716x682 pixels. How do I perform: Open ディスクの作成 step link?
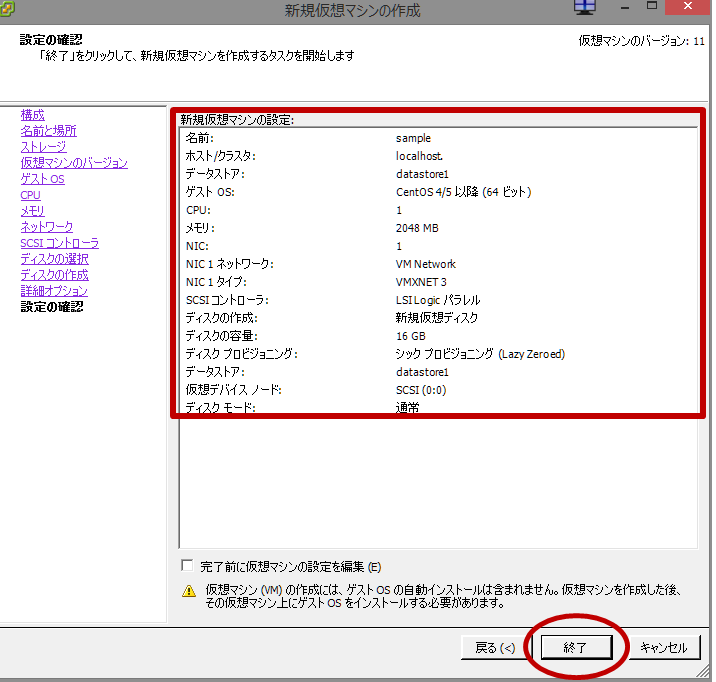tap(54, 275)
